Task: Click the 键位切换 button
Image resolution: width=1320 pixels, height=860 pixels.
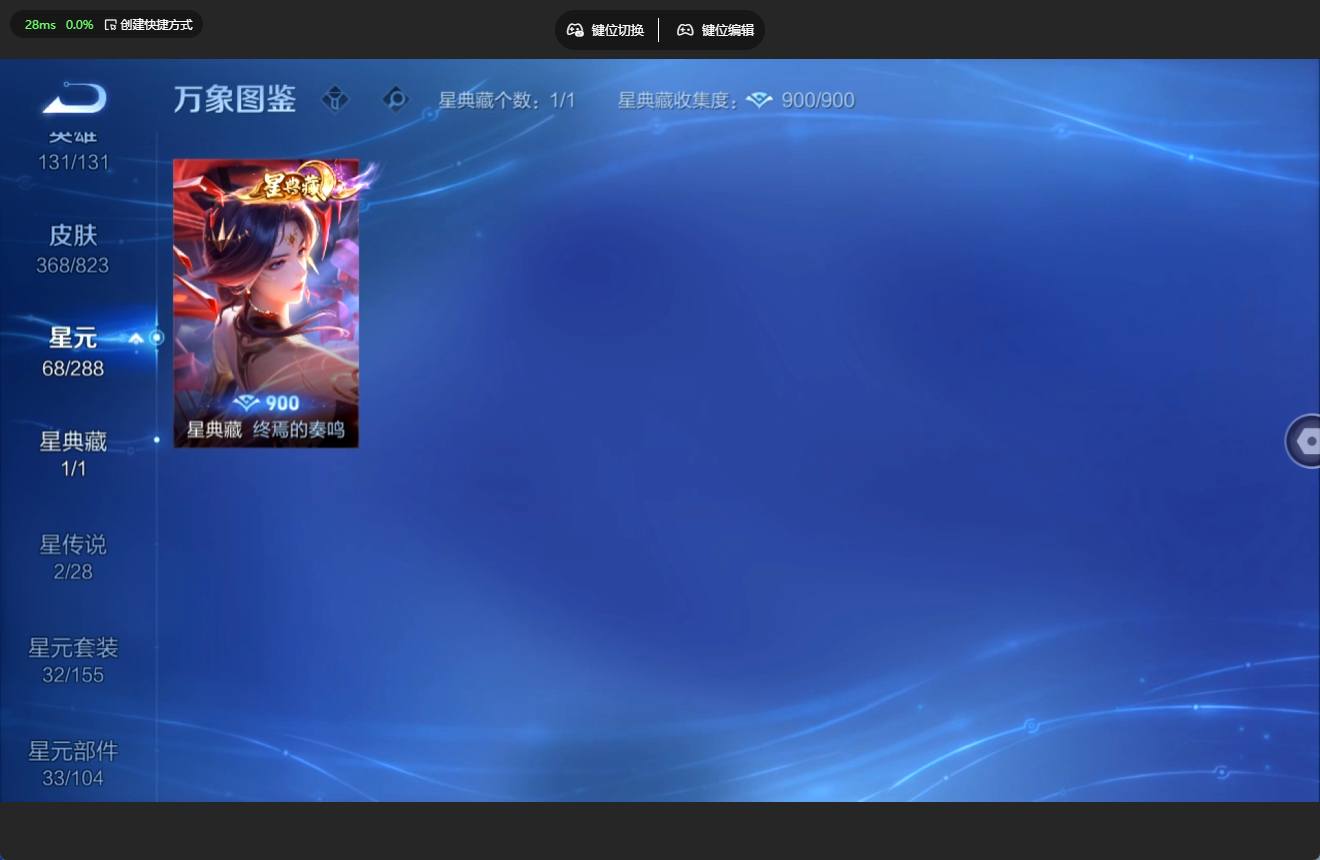Action: coord(606,30)
